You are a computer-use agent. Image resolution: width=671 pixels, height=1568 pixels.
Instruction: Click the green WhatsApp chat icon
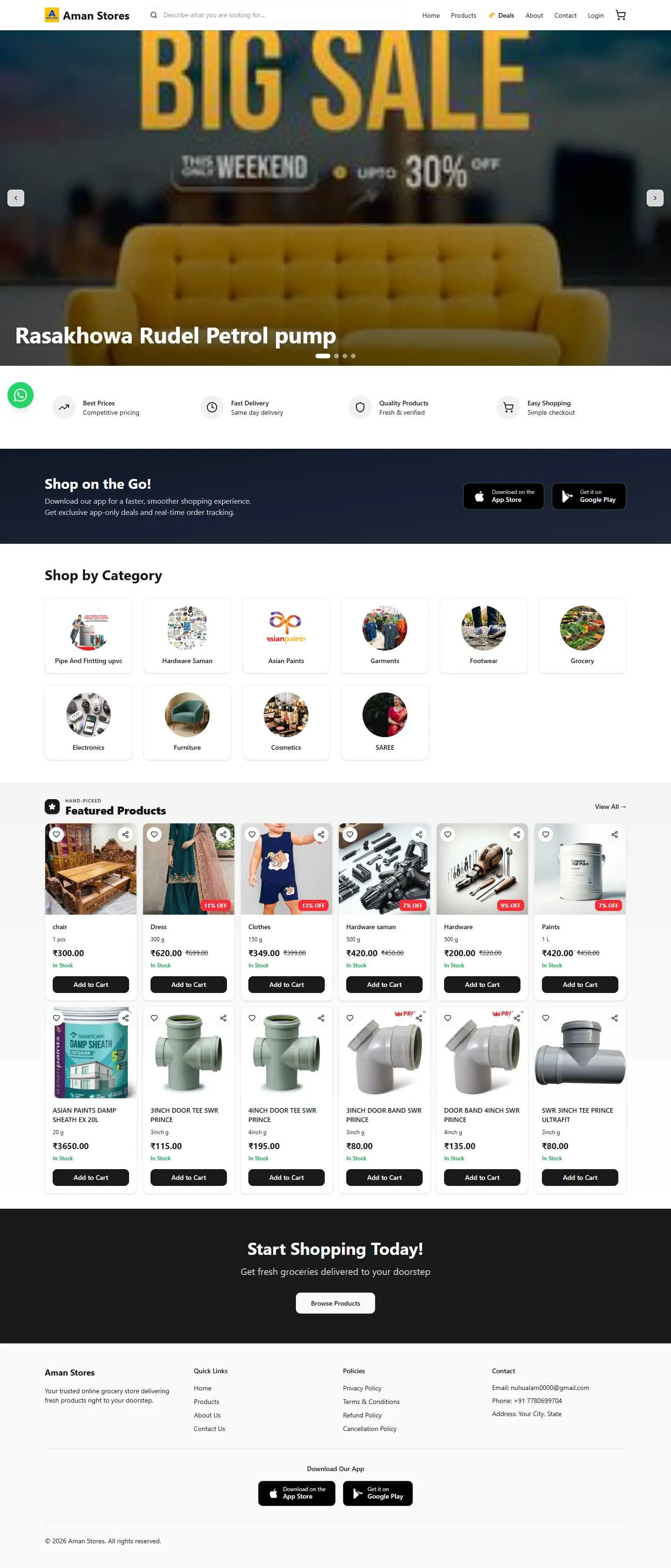pos(20,395)
